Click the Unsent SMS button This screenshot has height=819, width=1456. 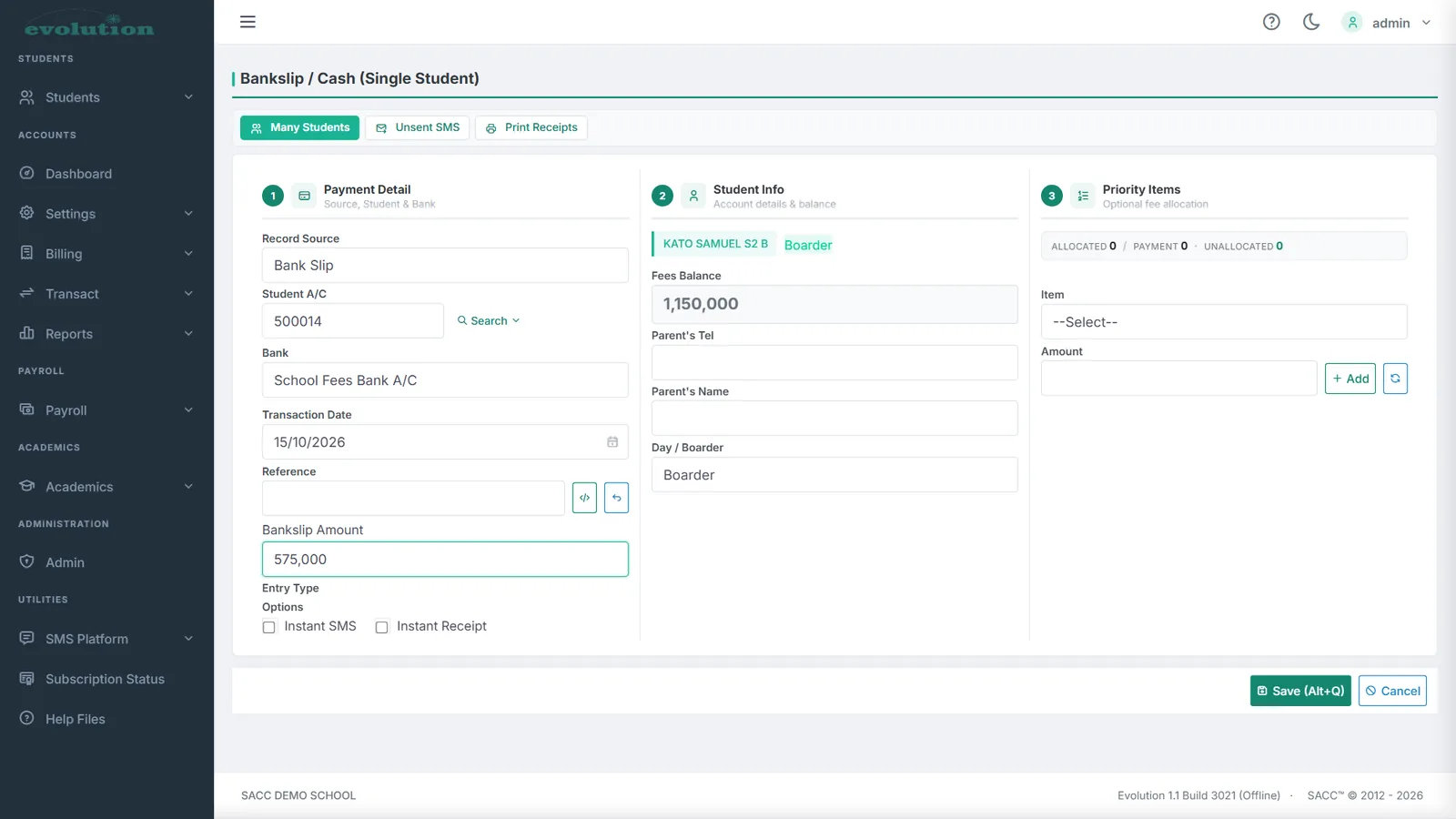click(x=418, y=127)
